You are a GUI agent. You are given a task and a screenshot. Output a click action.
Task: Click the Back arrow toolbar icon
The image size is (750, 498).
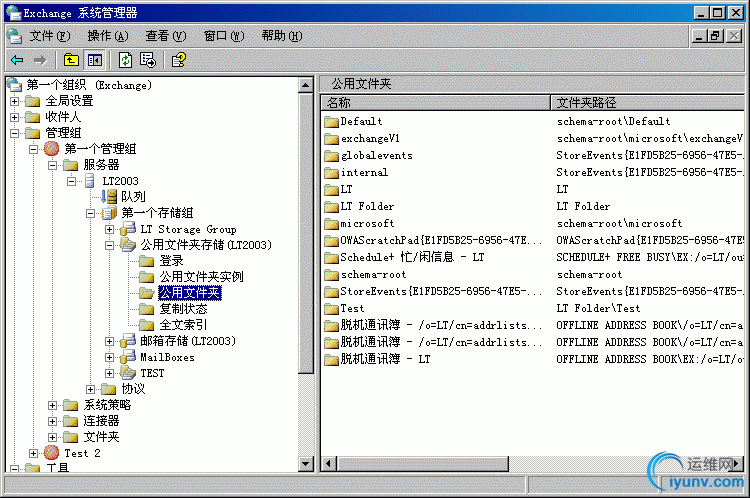[17, 60]
